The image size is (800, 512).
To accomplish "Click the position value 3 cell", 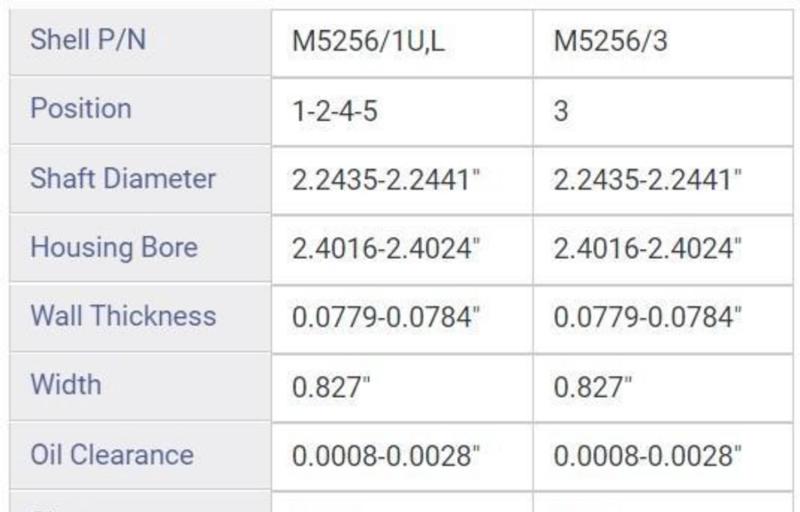I will click(561, 110).
